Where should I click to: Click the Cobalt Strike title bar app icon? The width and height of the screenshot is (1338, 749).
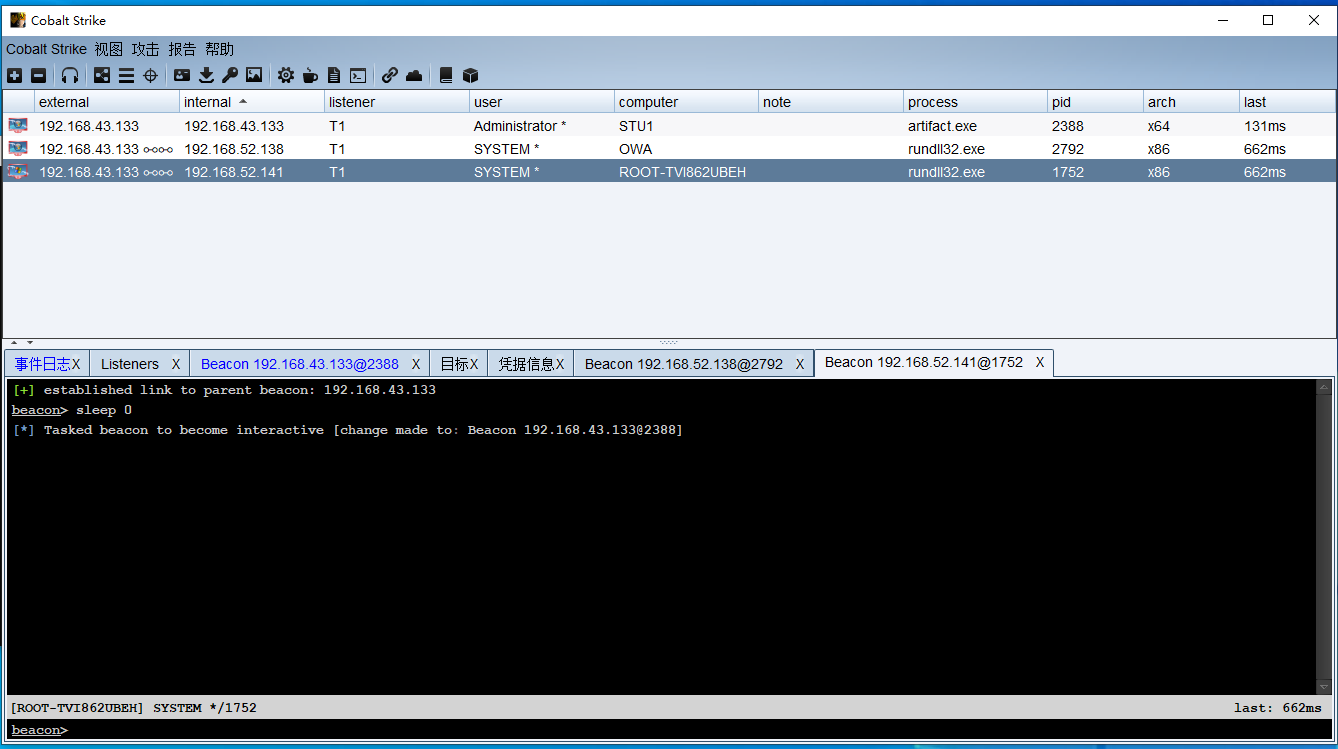coord(17,20)
